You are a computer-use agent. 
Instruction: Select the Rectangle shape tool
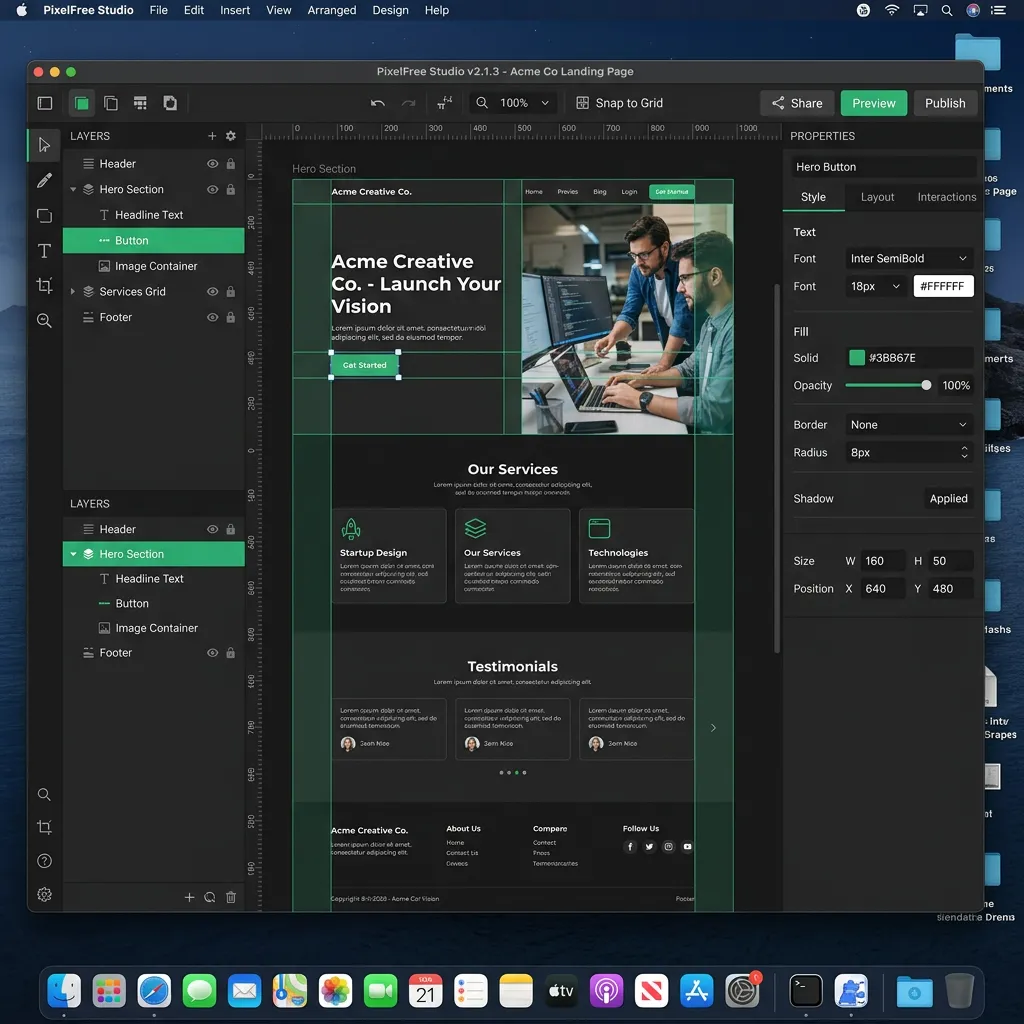[44, 216]
